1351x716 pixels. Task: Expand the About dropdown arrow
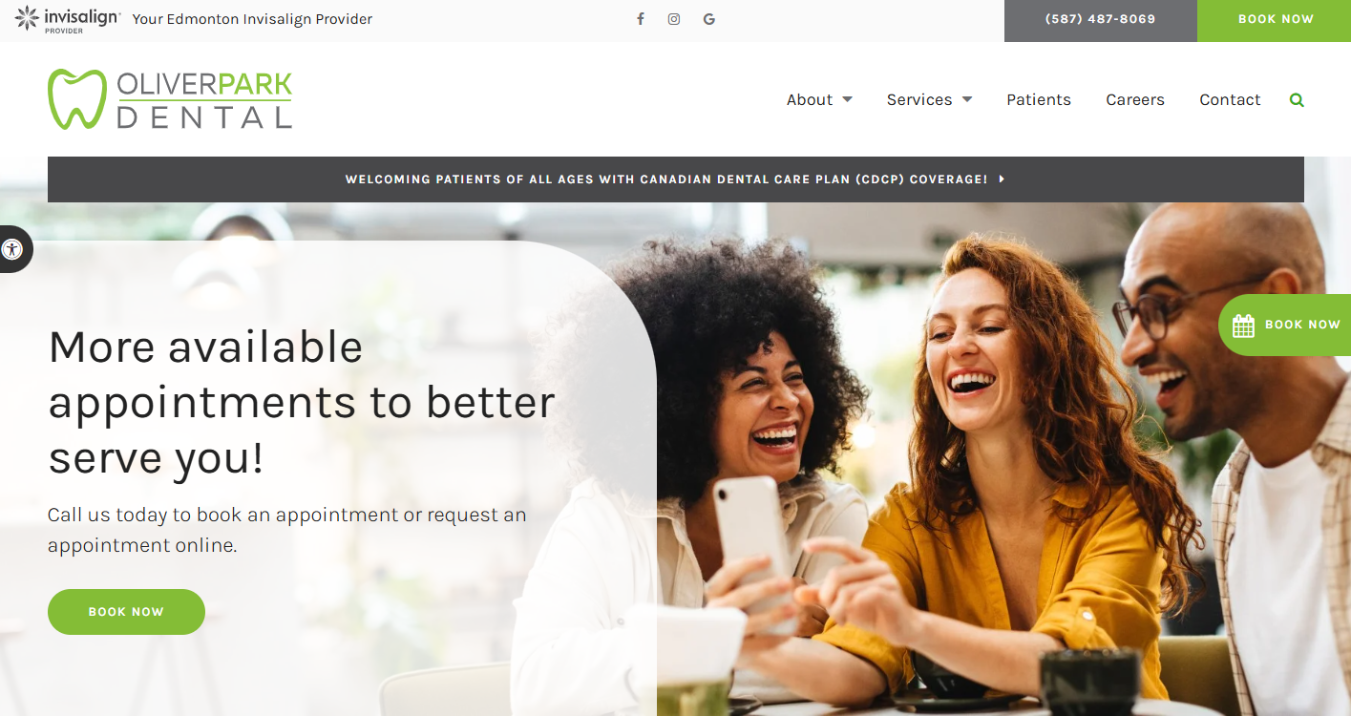847,100
